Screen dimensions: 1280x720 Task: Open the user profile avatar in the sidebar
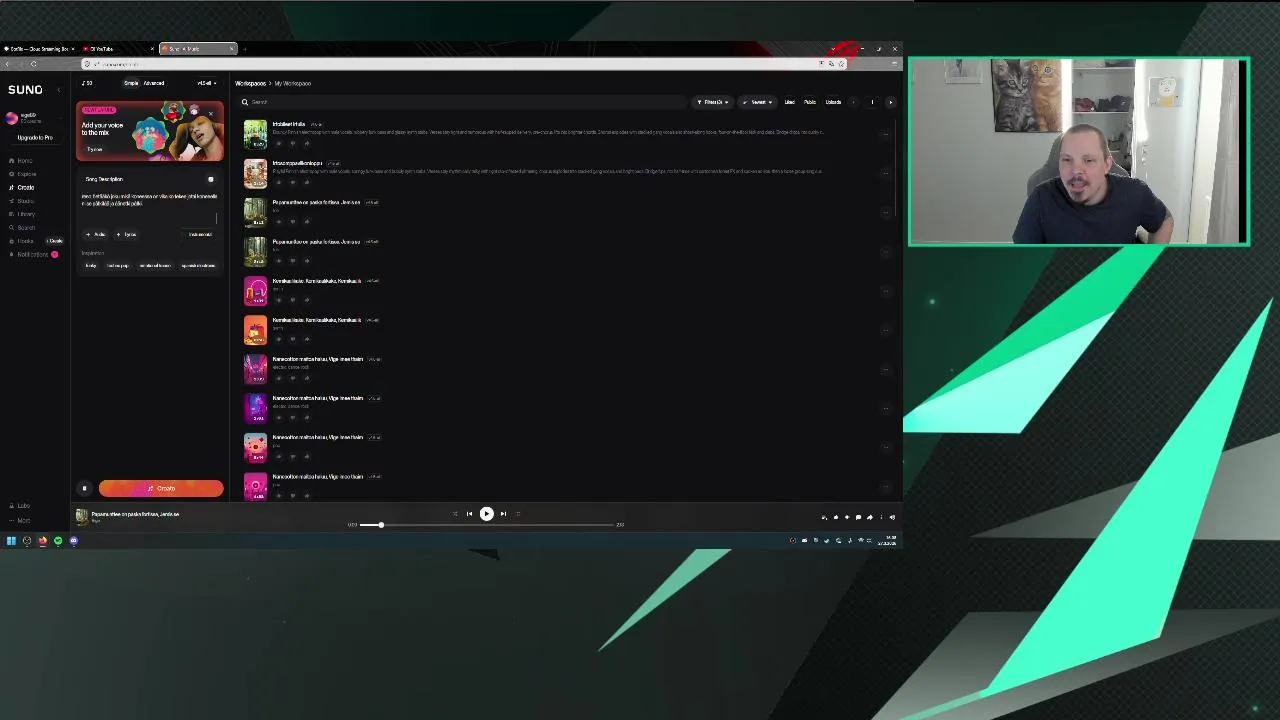tap(11, 118)
